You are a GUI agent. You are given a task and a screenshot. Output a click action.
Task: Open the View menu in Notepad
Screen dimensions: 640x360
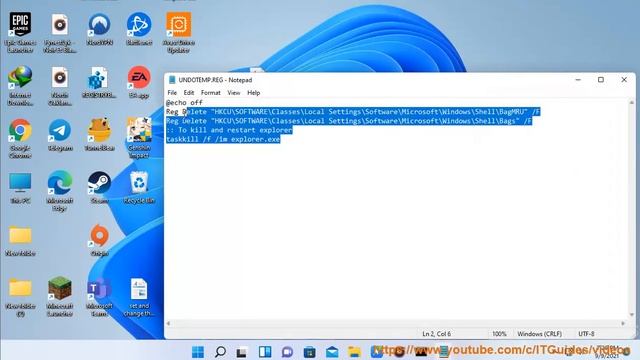tap(233, 93)
